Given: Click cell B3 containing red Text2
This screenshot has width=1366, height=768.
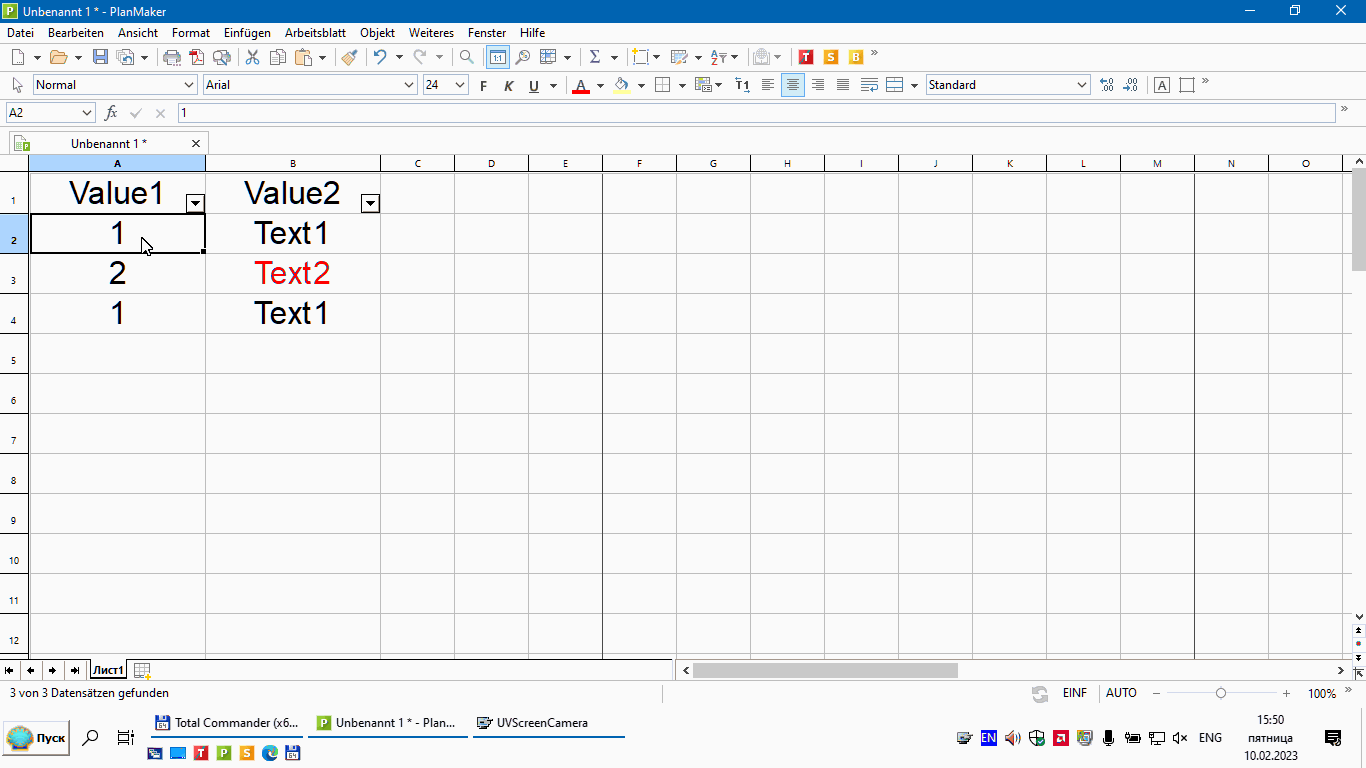Looking at the screenshot, I should pos(292,273).
